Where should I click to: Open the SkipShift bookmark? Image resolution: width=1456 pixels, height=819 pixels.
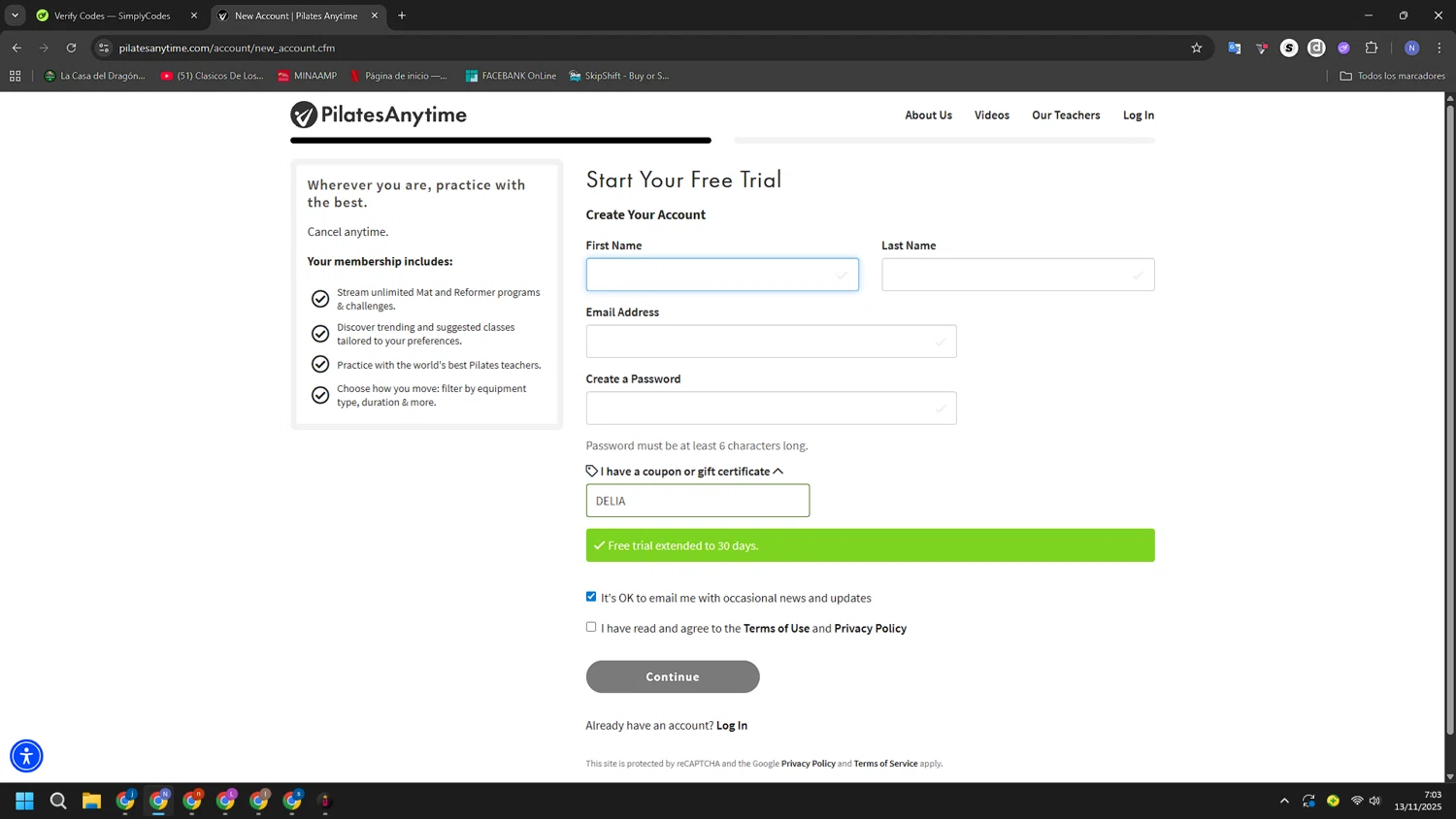pos(619,76)
